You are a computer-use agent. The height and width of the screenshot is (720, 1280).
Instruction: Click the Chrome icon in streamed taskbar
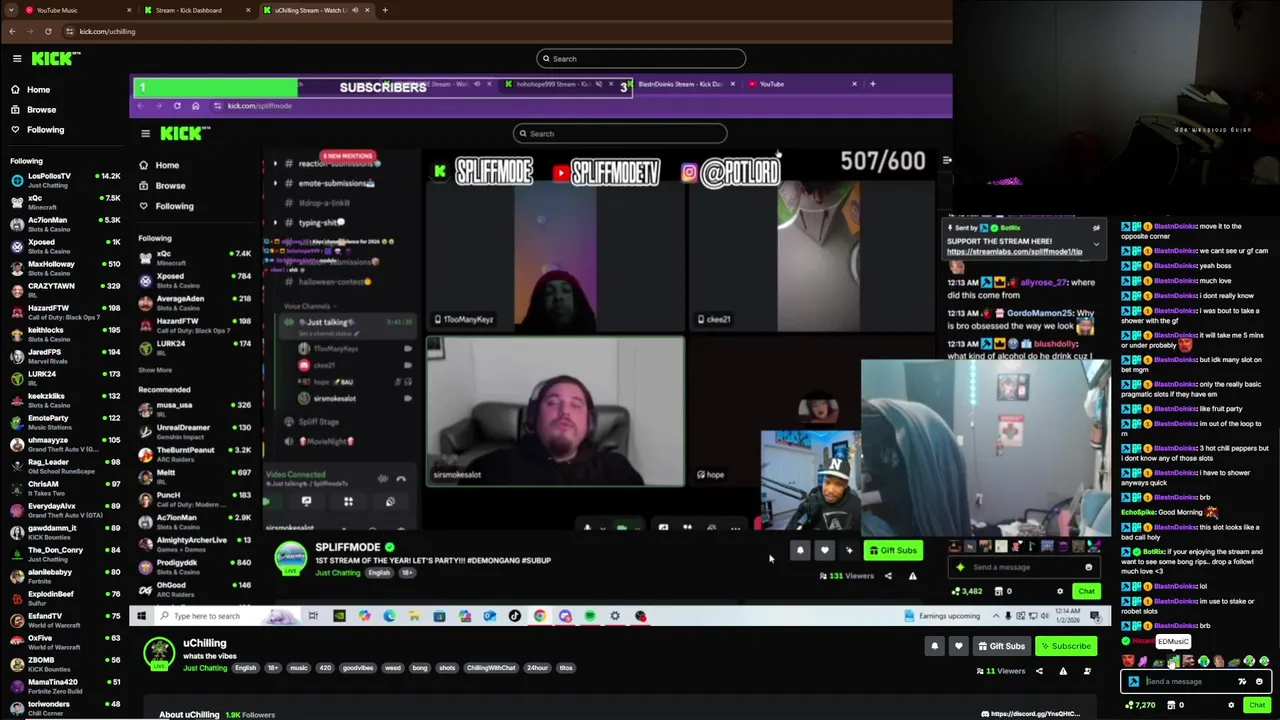(x=540, y=616)
